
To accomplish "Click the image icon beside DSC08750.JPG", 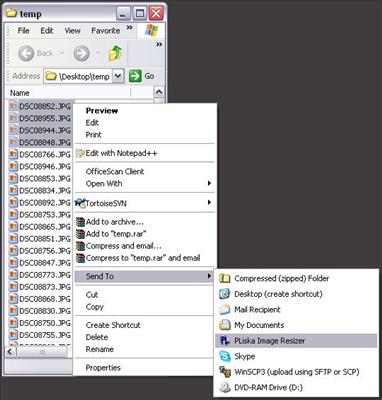I will 13,323.
